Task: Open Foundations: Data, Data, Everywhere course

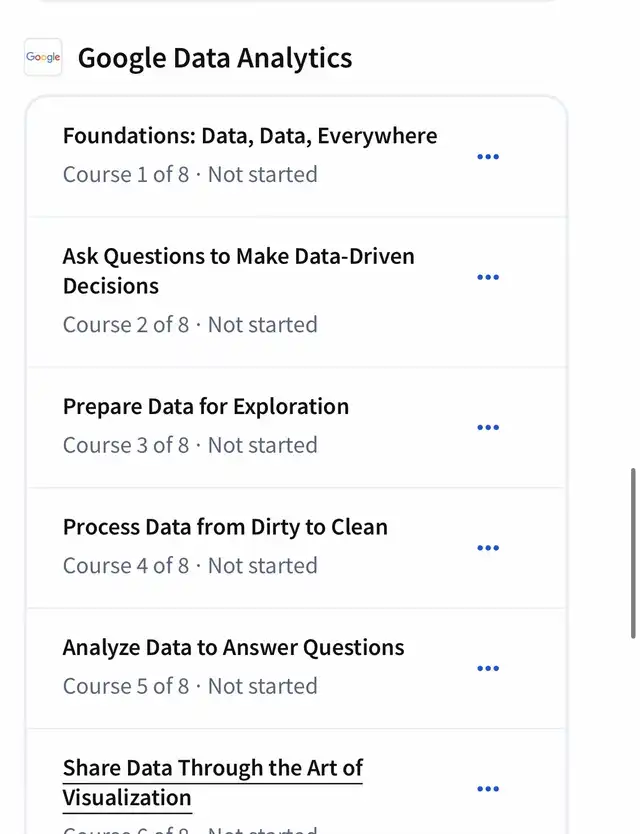Action: point(249,136)
